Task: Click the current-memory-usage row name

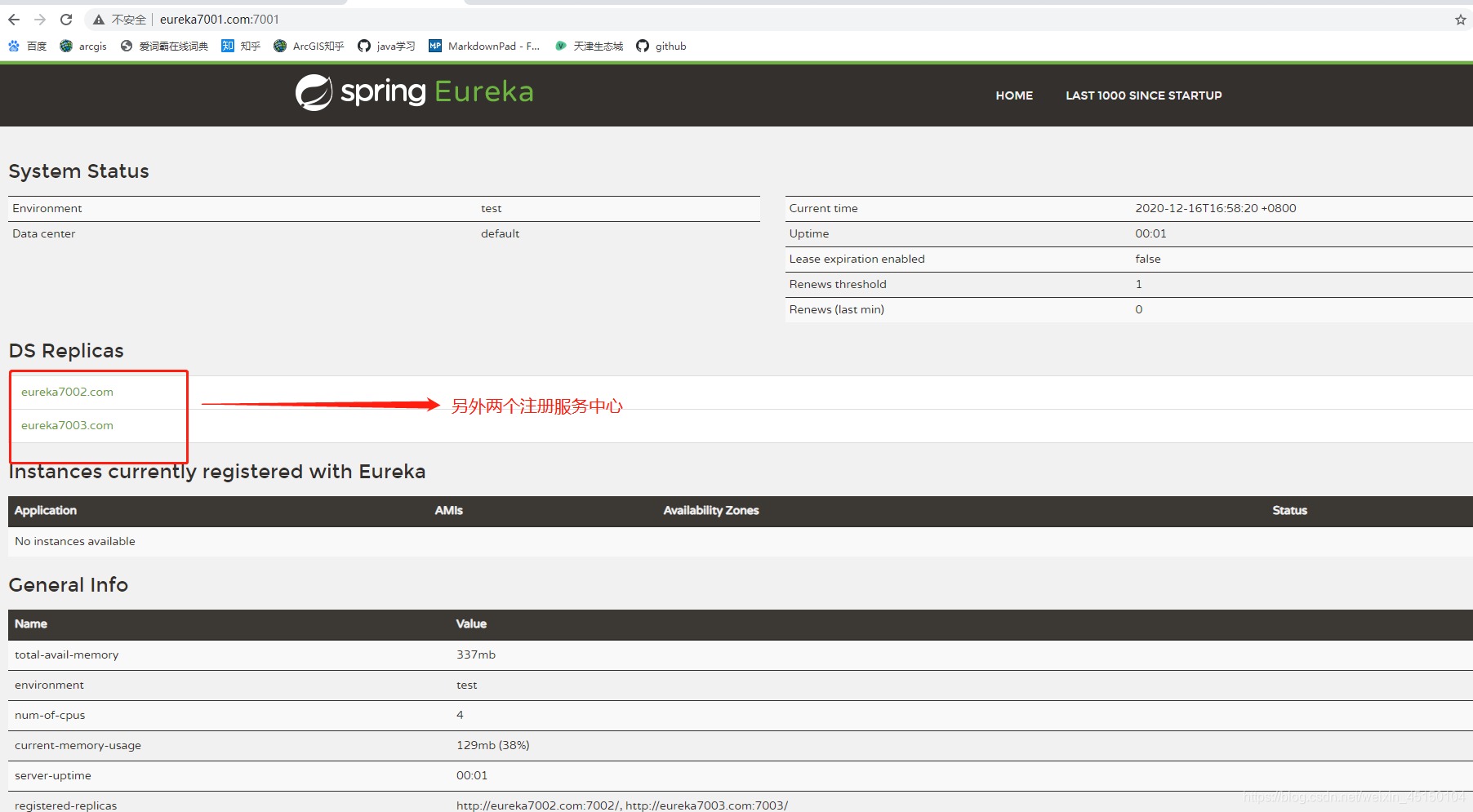Action: [x=78, y=746]
